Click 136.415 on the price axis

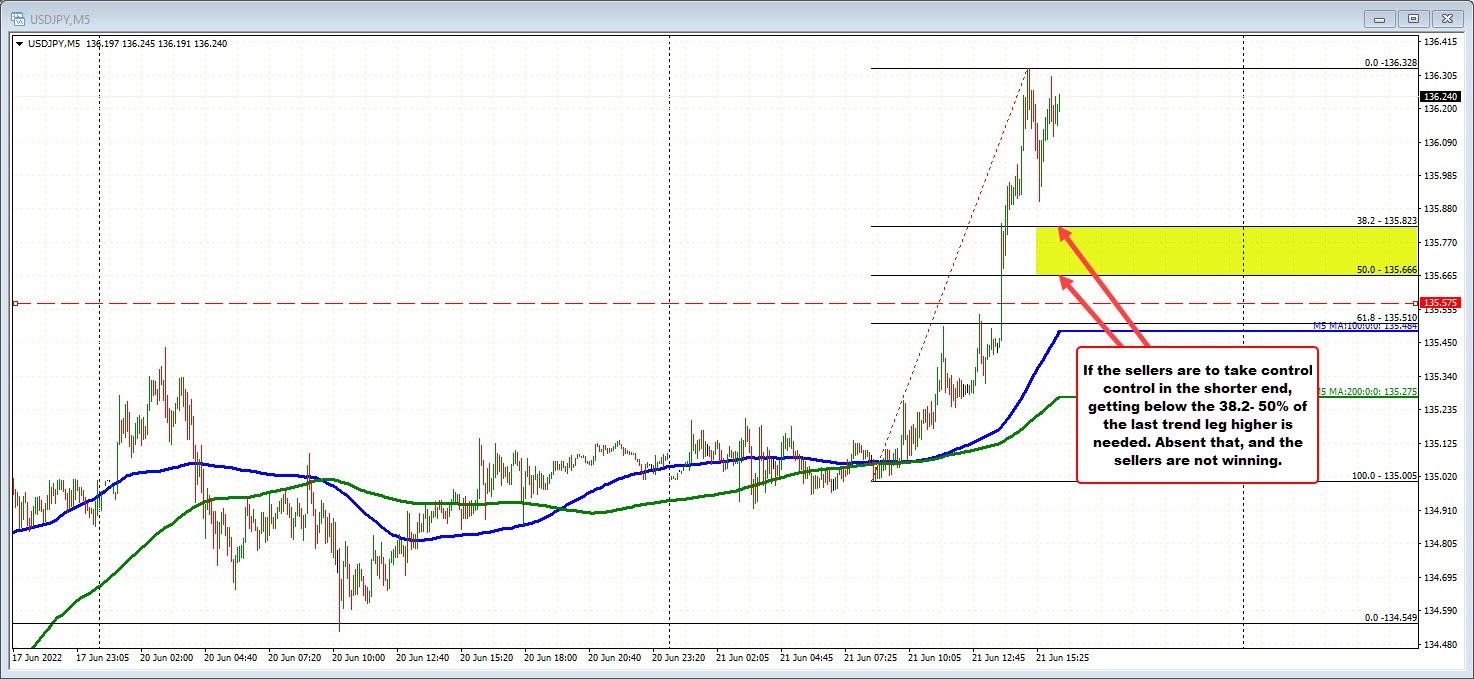1440,42
